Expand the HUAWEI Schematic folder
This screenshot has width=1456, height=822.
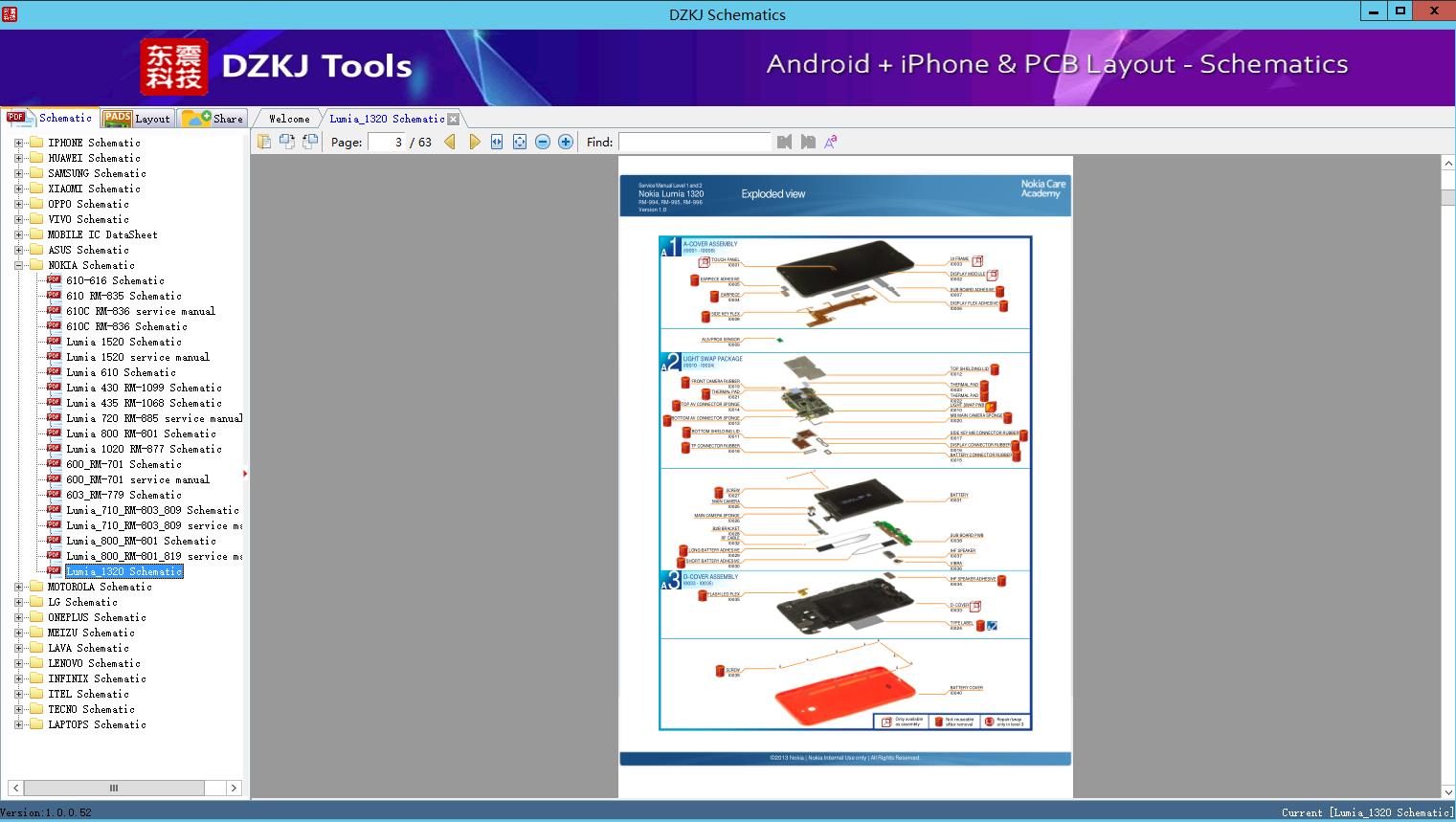[18, 158]
